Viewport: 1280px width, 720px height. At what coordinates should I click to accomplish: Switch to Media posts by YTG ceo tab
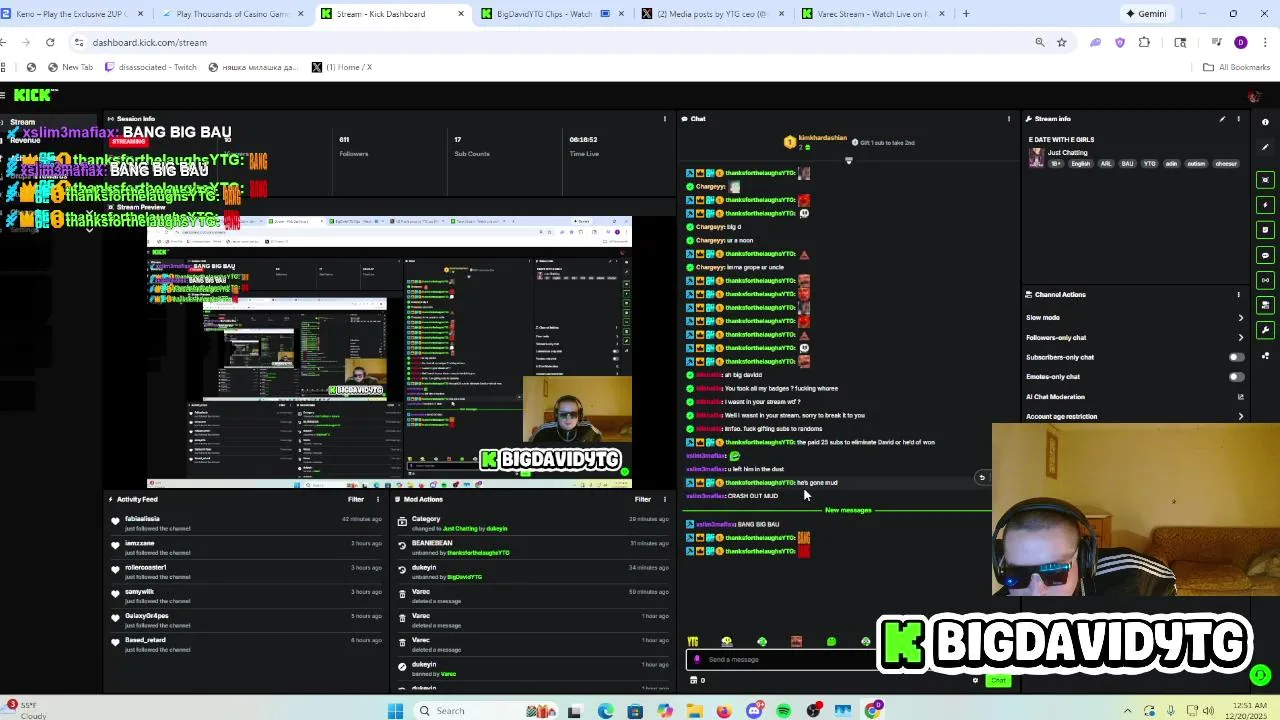(x=712, y=14)
